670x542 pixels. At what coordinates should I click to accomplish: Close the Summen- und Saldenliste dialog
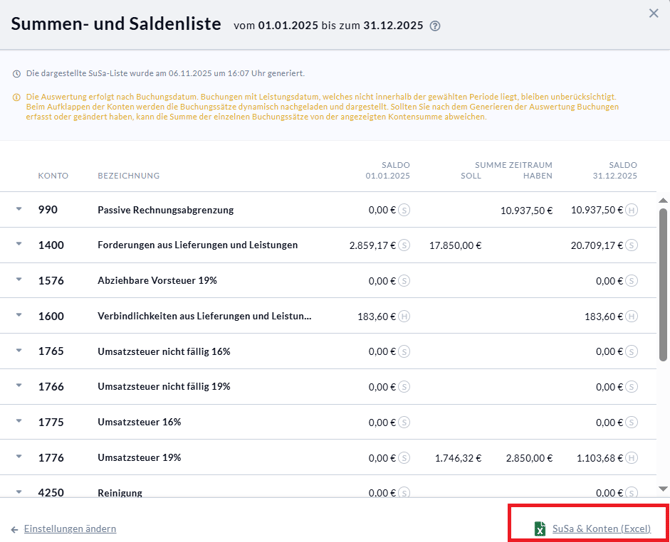coord(654,13)
